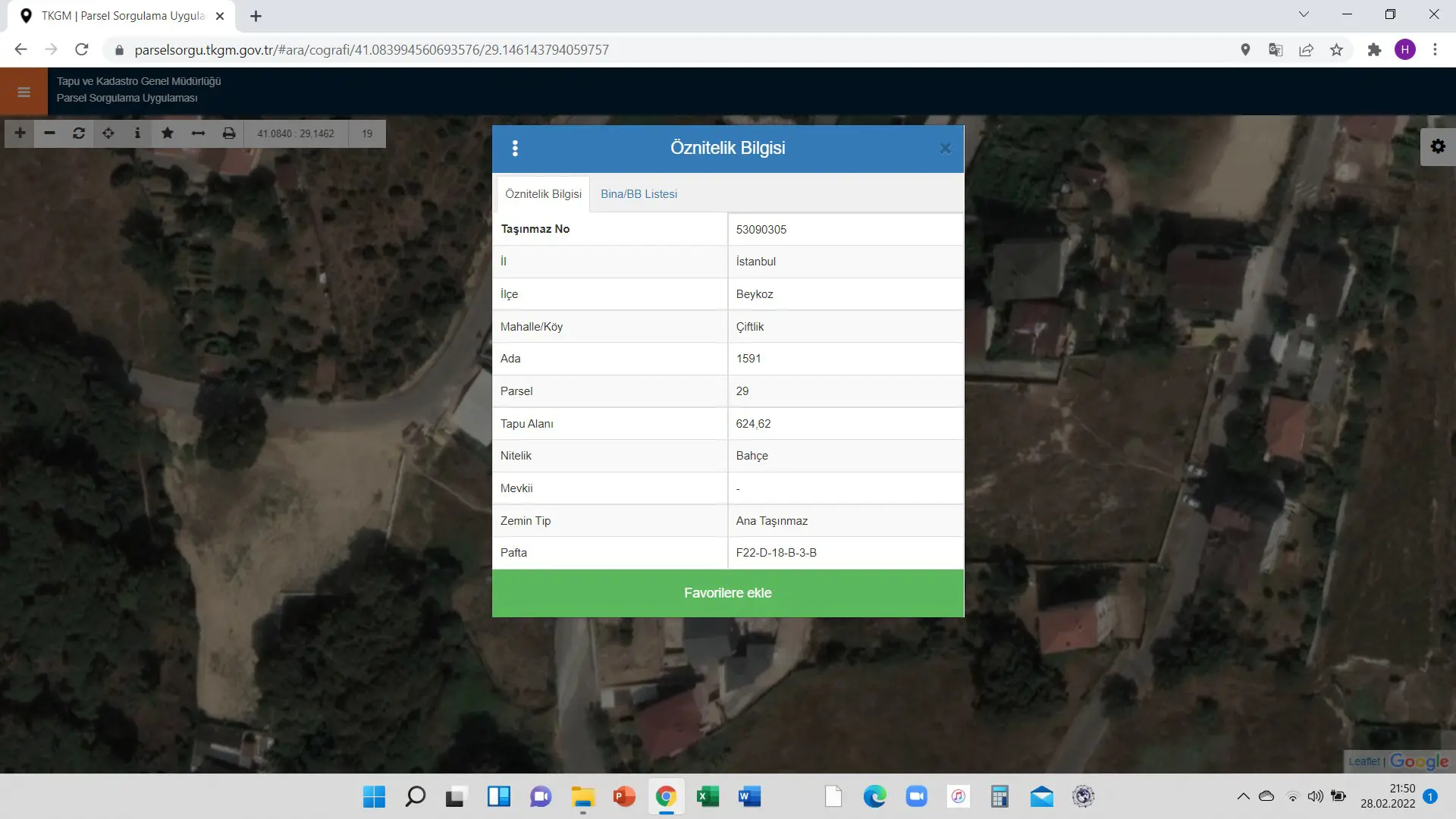
Task: Click Taşınmaz No value 53090305
Action: coord(761,230)
